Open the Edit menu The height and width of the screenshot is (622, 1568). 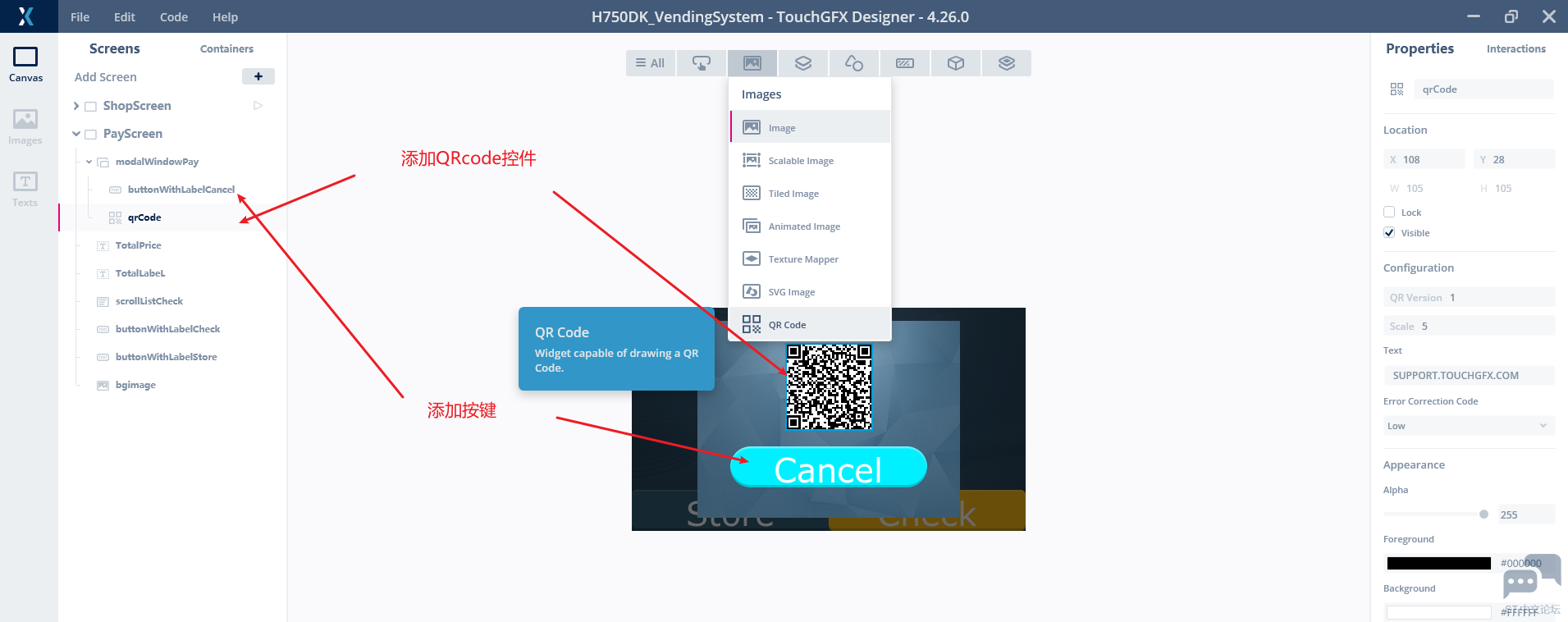125,16
